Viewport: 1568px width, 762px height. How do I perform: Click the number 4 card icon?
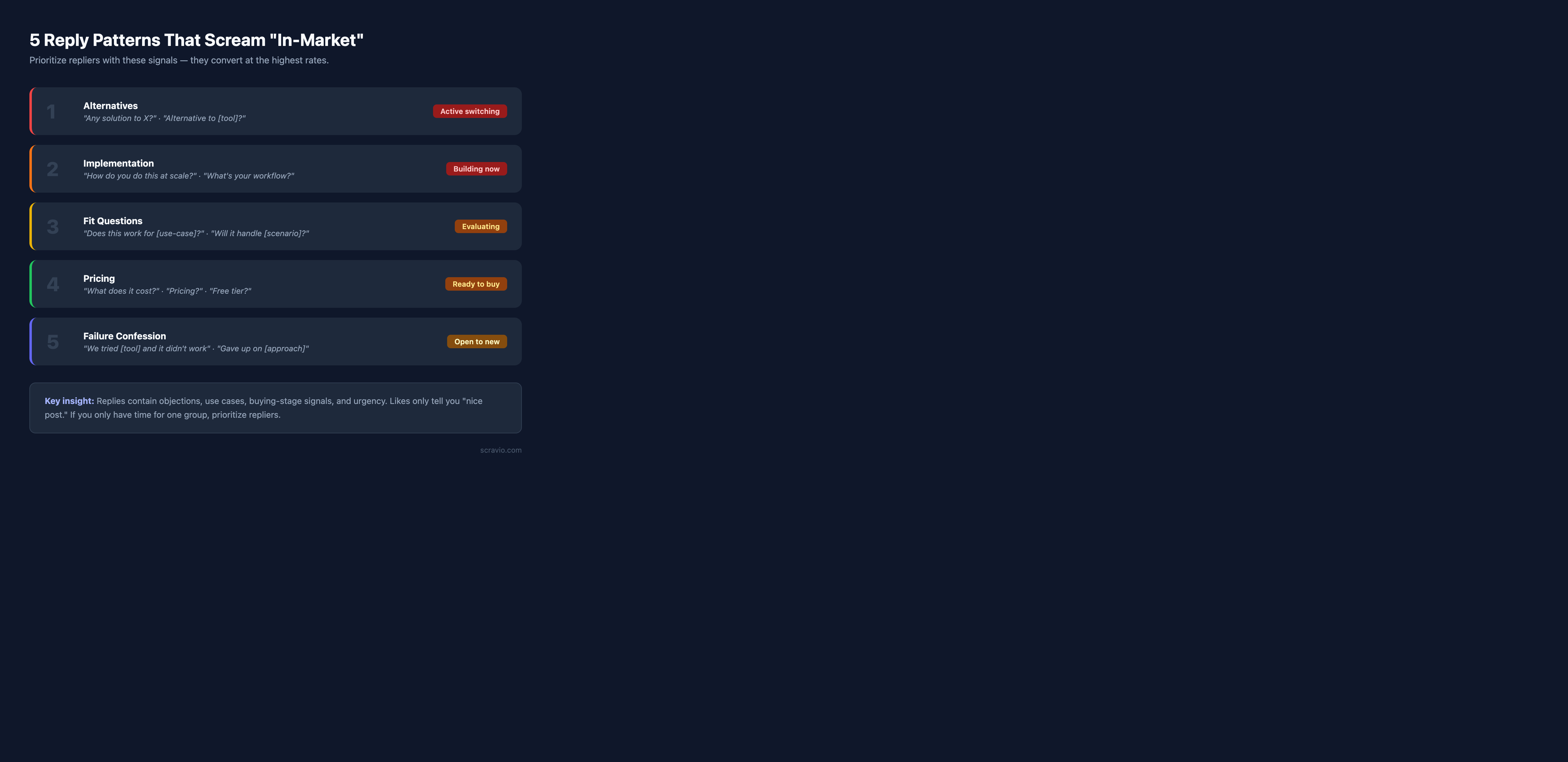52,284
